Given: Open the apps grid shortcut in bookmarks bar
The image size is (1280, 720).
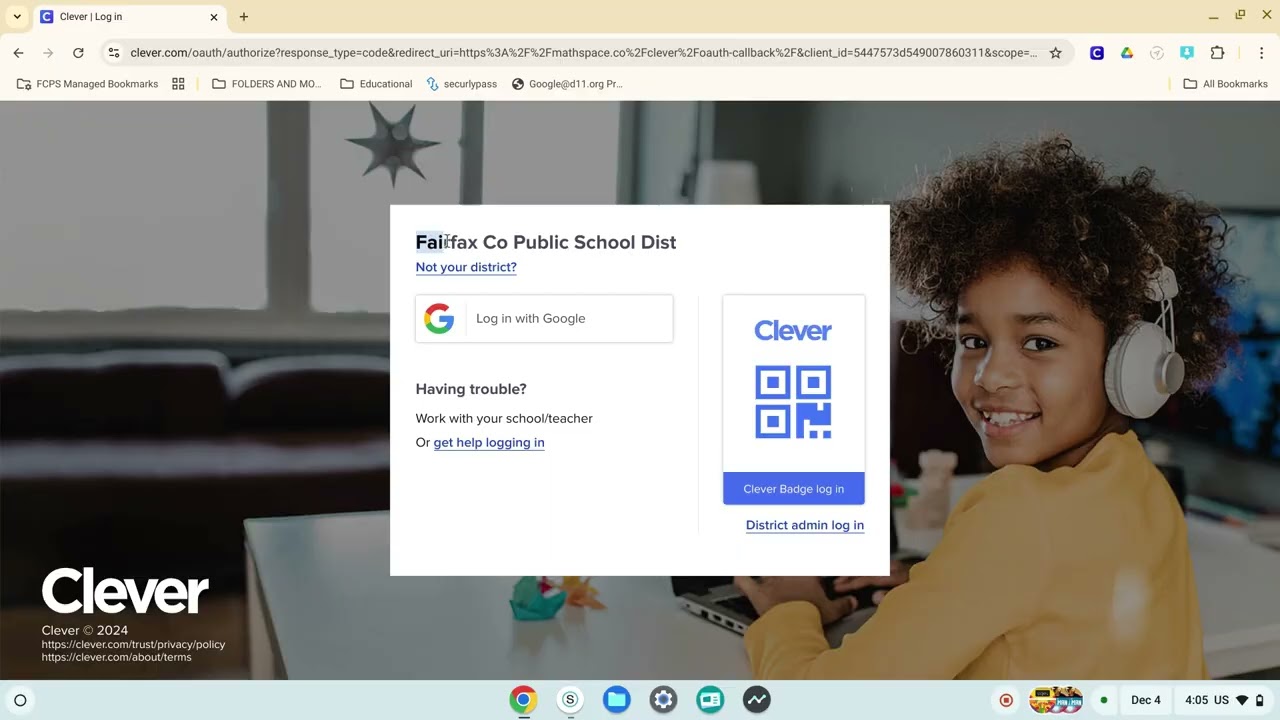Looking at the screenshot, I should pyautogui.click(x=178, y=84).
